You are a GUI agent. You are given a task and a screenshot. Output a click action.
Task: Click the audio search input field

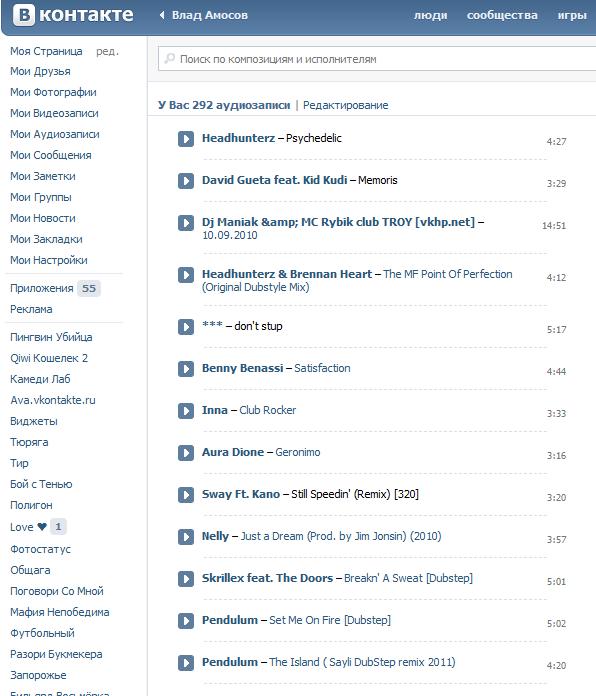tap(377, 59)
